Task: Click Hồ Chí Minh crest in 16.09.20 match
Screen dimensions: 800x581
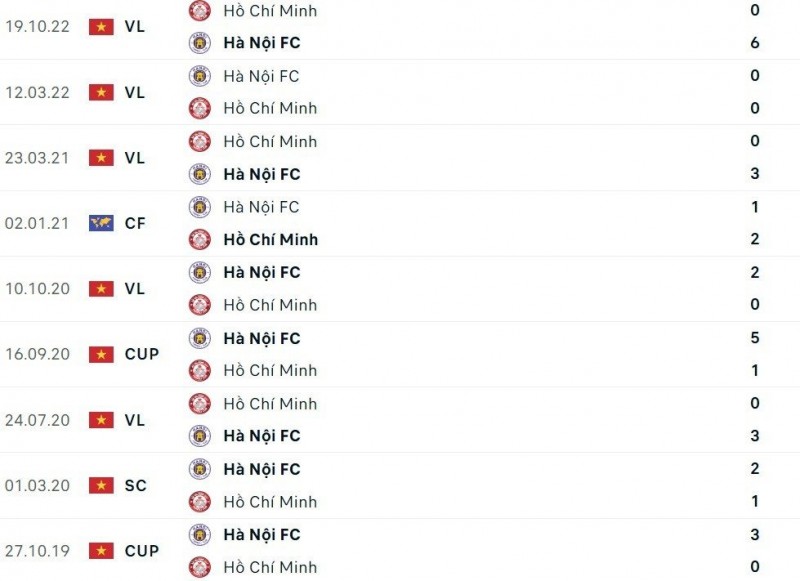Action: [x=200, y=370]
